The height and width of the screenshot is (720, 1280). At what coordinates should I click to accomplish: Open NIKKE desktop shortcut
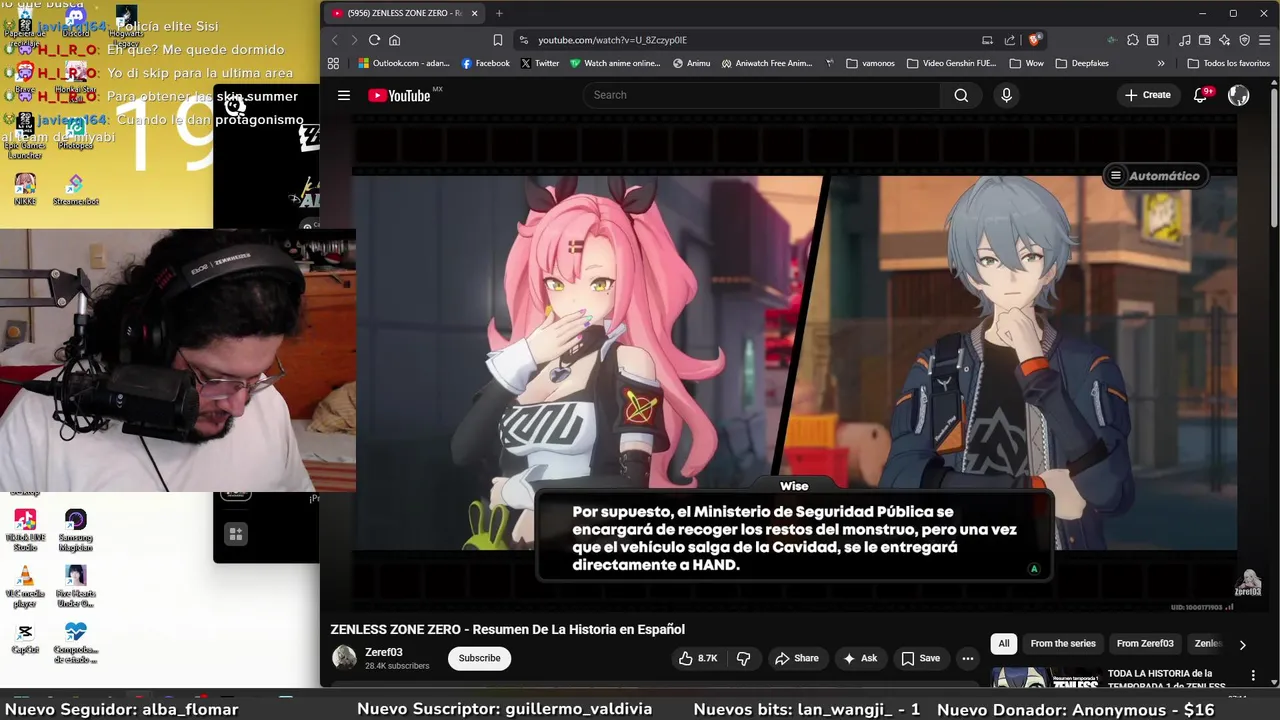[25, 190]
